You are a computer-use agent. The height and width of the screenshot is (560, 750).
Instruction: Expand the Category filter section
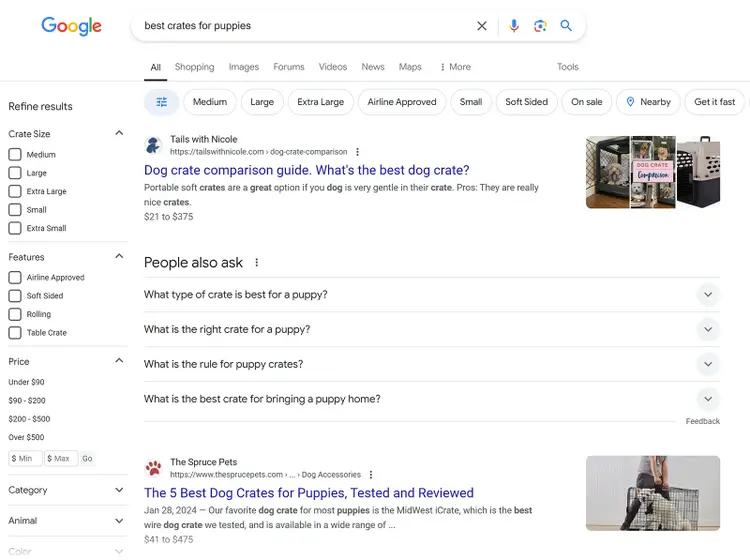[x=119, y=490]
